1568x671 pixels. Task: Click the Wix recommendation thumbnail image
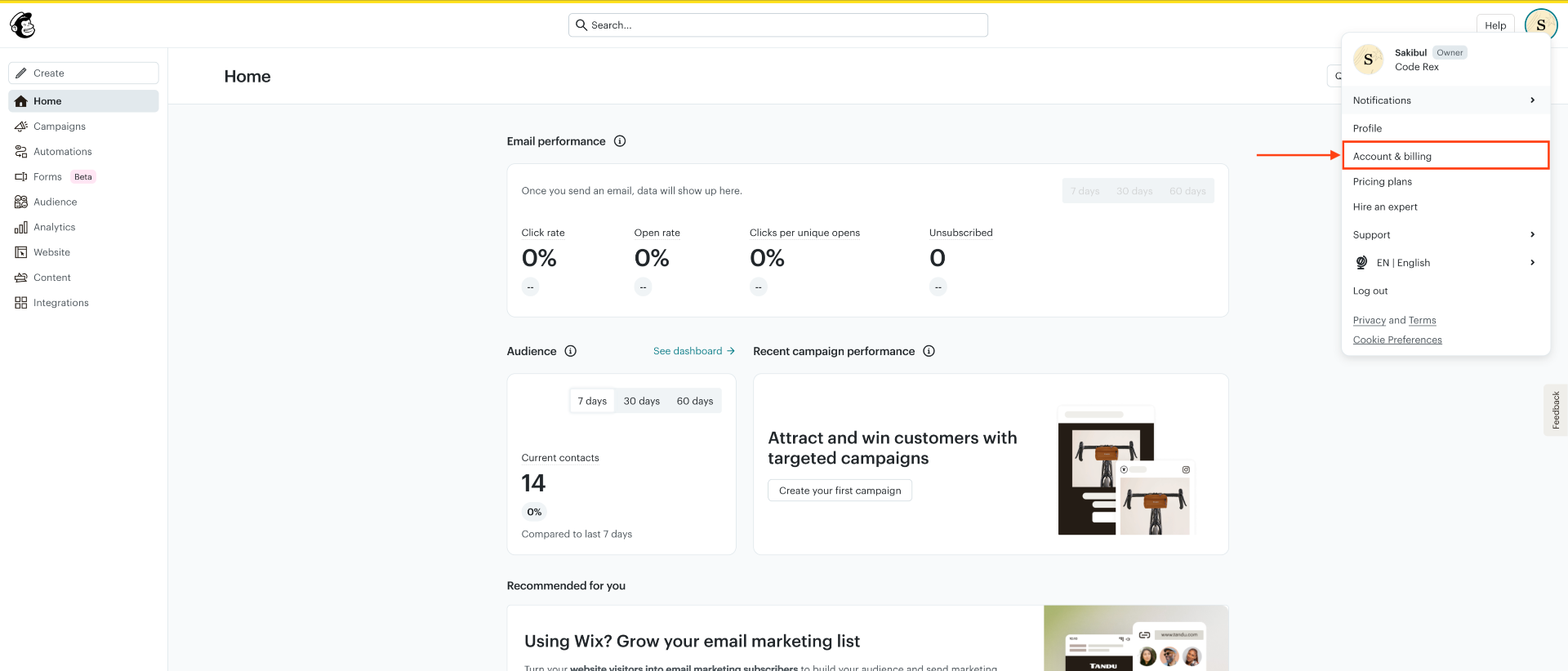click(1136, 638)
